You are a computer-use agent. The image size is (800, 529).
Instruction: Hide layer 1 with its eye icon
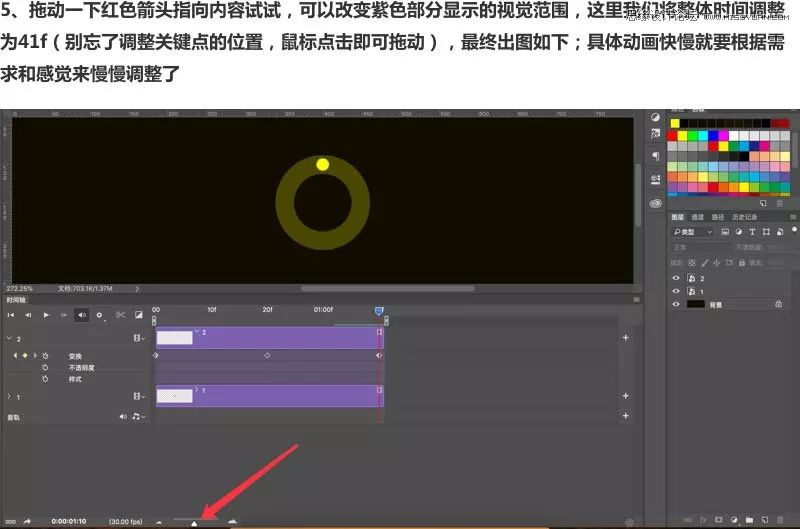click(676, 291)
